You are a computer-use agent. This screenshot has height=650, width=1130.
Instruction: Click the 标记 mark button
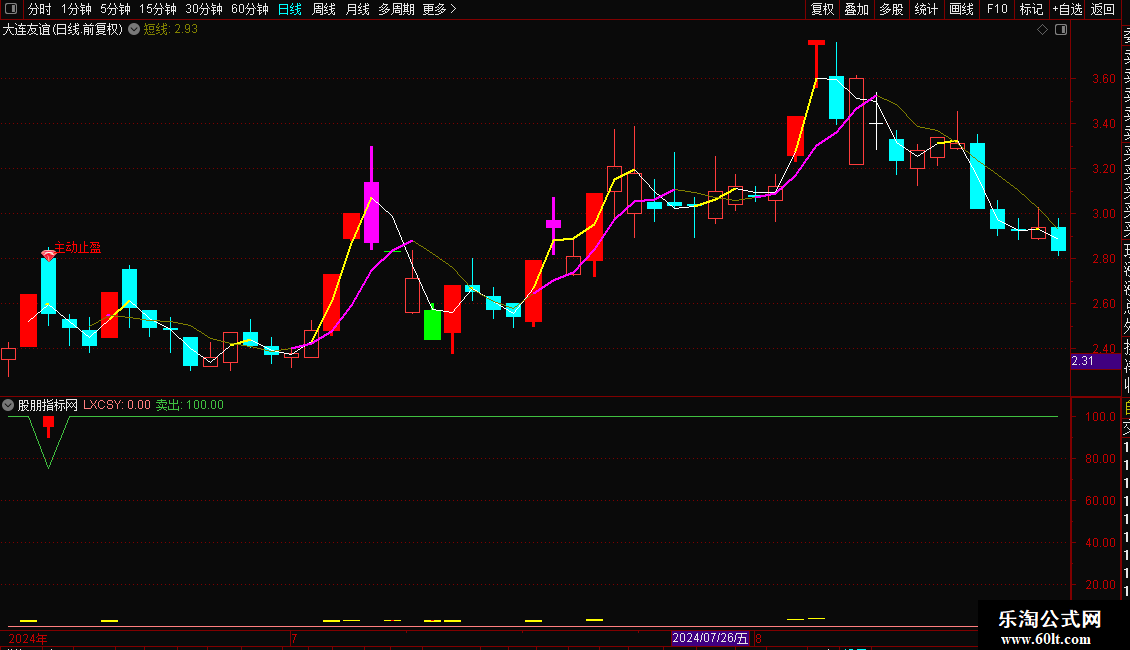pos(1031,9)
